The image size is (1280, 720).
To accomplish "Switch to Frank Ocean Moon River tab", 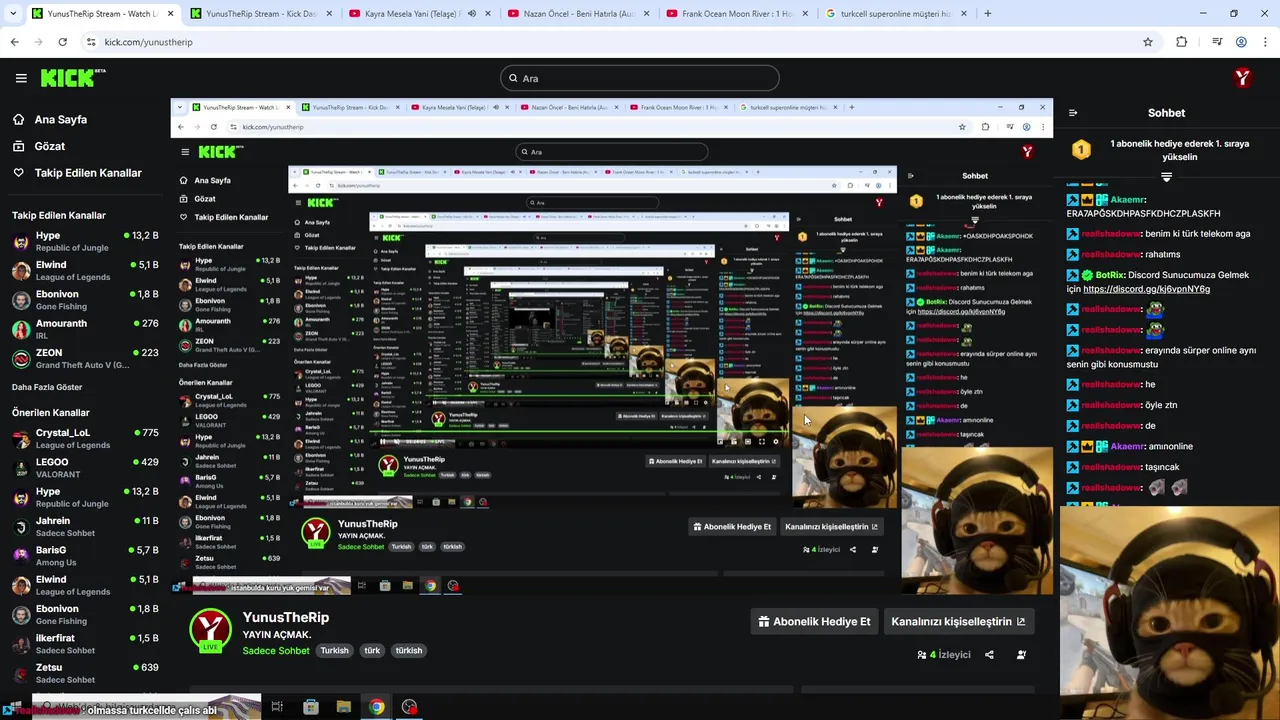I will click(x=738, y=14).
